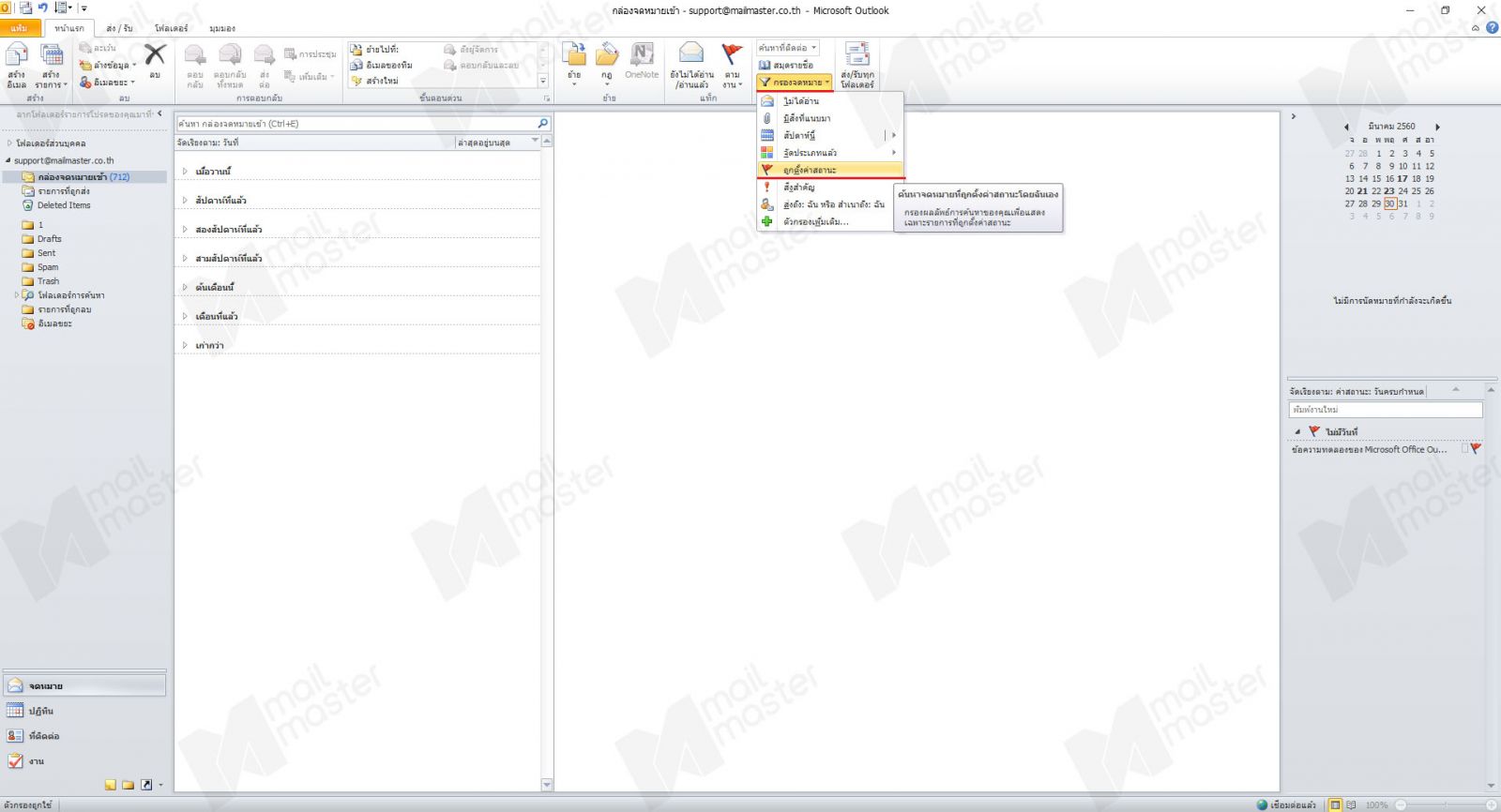Open the Address Book (สมุดรายชื่อ)

click(x=786, y=66)
